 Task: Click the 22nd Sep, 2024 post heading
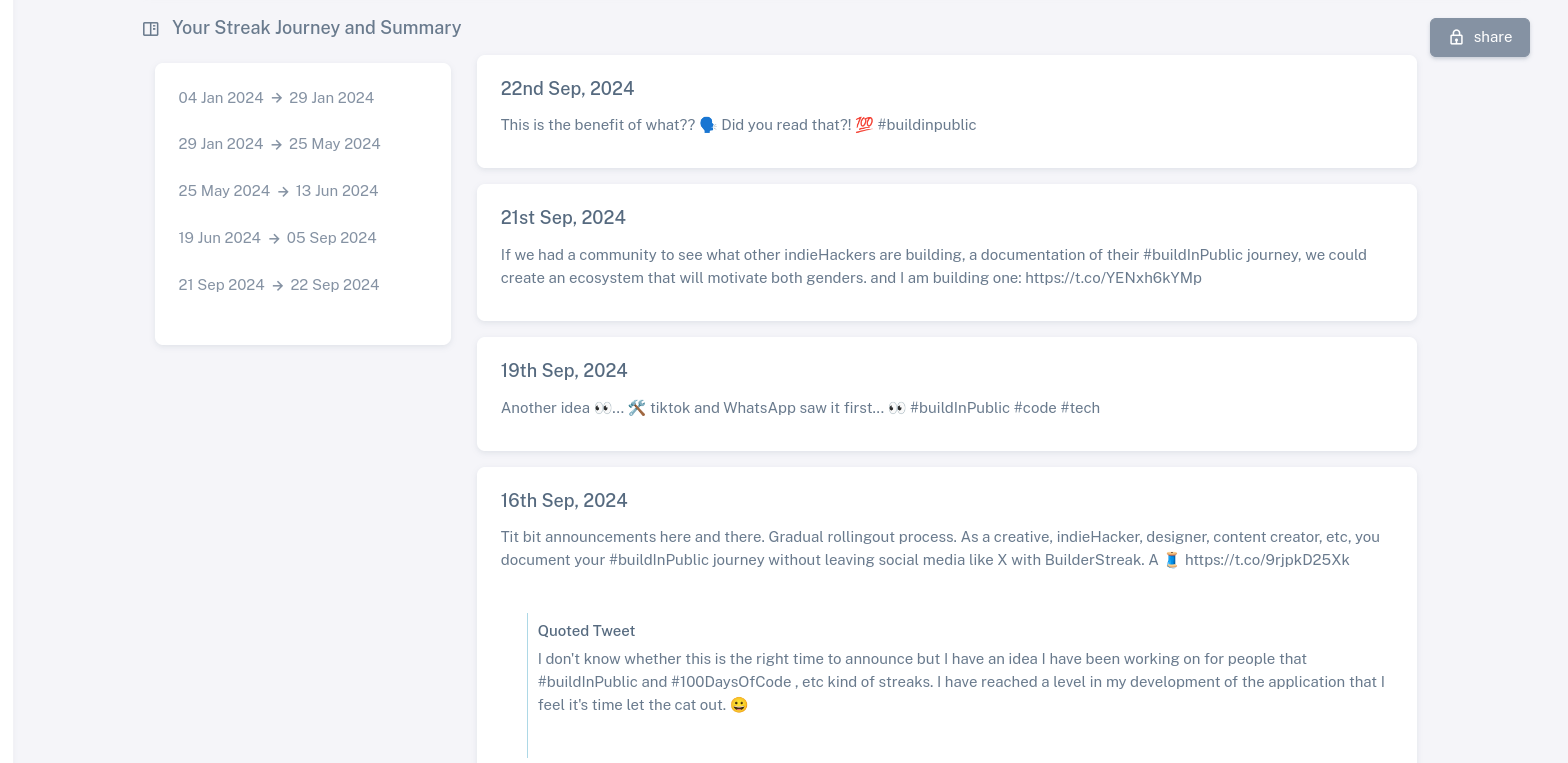(567, 89)
